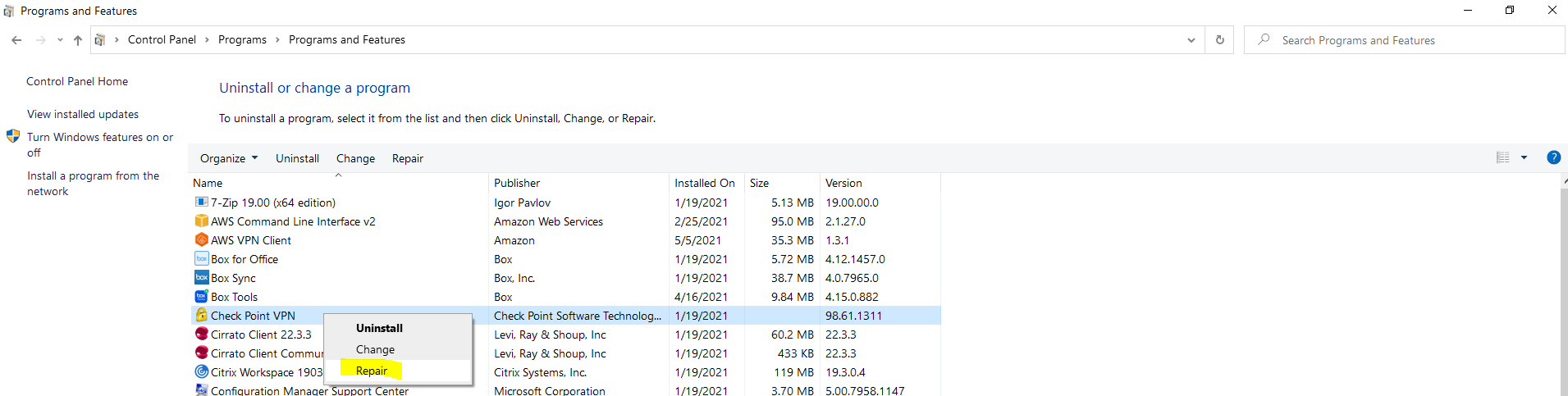
Task: Open Install a program from the network
Action: [x=94, y=183]
